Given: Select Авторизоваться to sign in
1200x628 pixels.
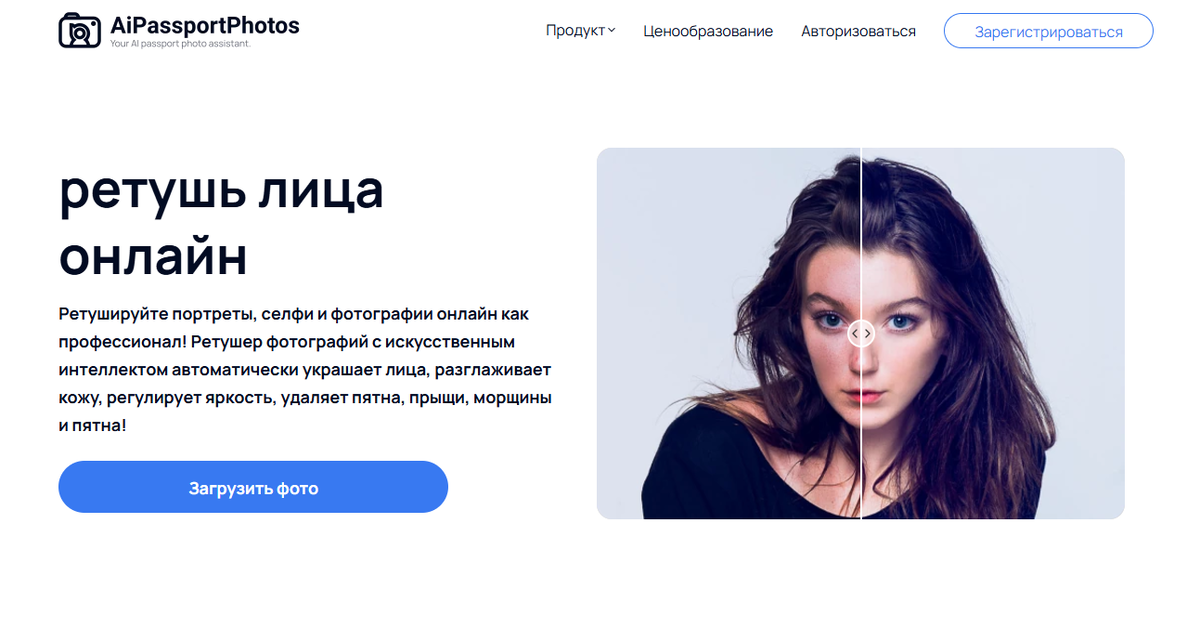Looking at the screenshot, I should pos(858,31).
